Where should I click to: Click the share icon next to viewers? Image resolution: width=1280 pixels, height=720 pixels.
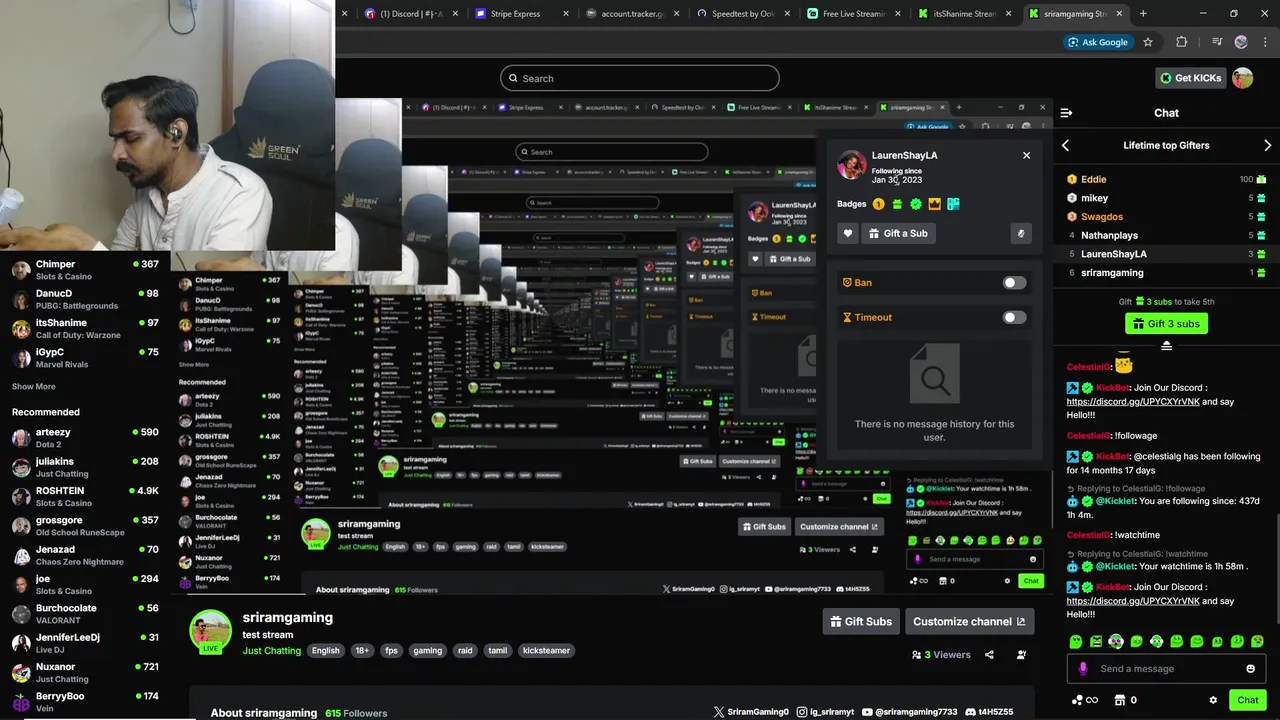coord(989,655)
